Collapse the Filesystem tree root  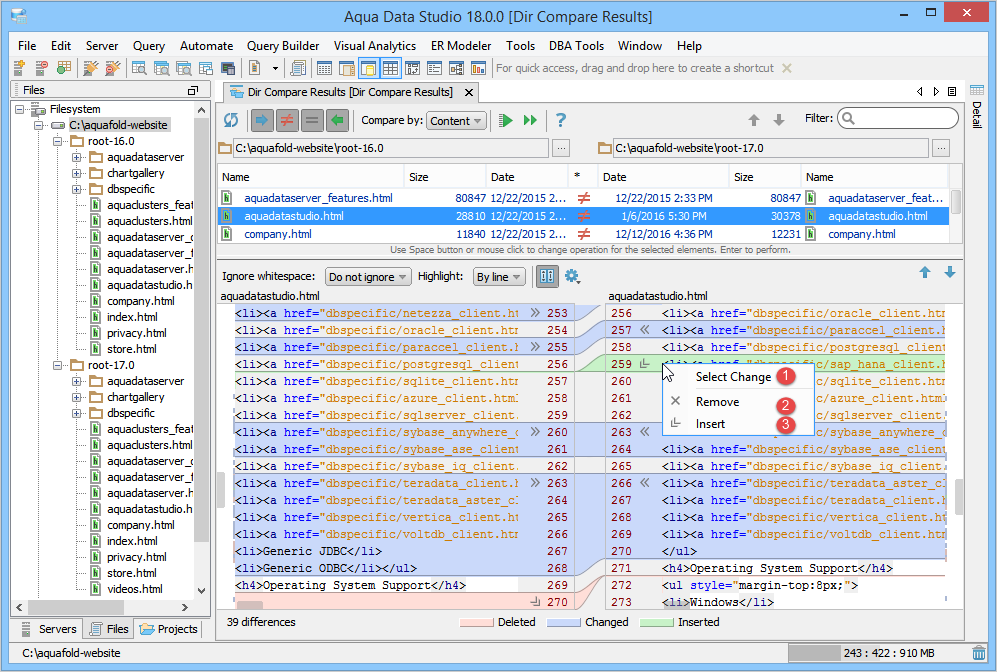click(20, 109)
